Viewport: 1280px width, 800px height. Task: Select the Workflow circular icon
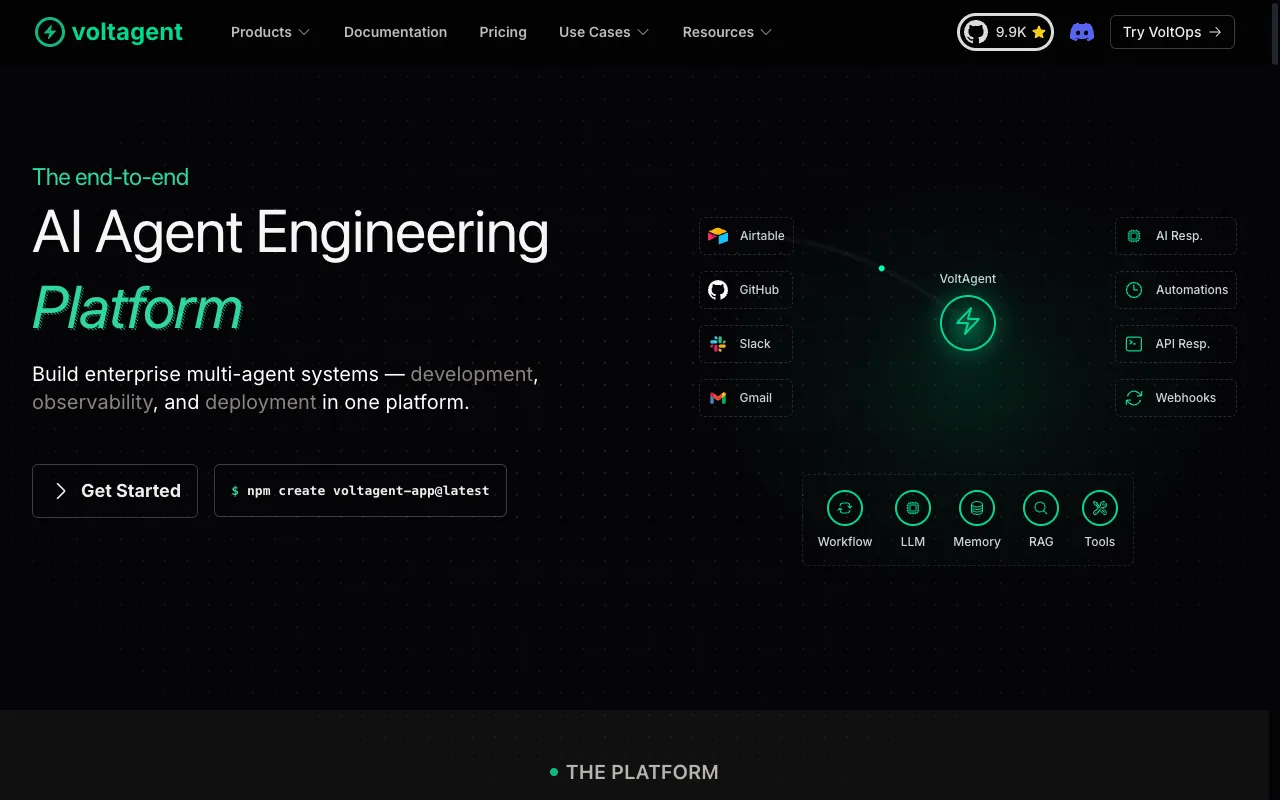point(845,508)
